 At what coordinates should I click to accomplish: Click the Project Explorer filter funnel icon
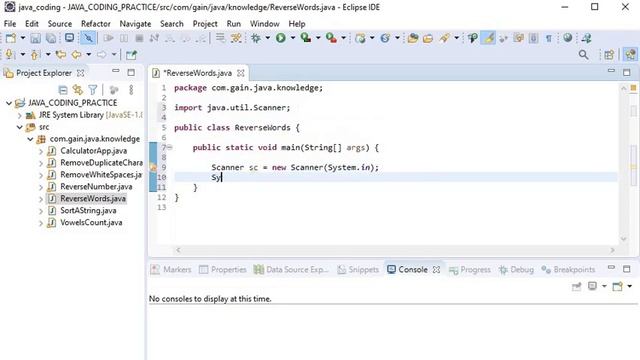coord(93,90)
